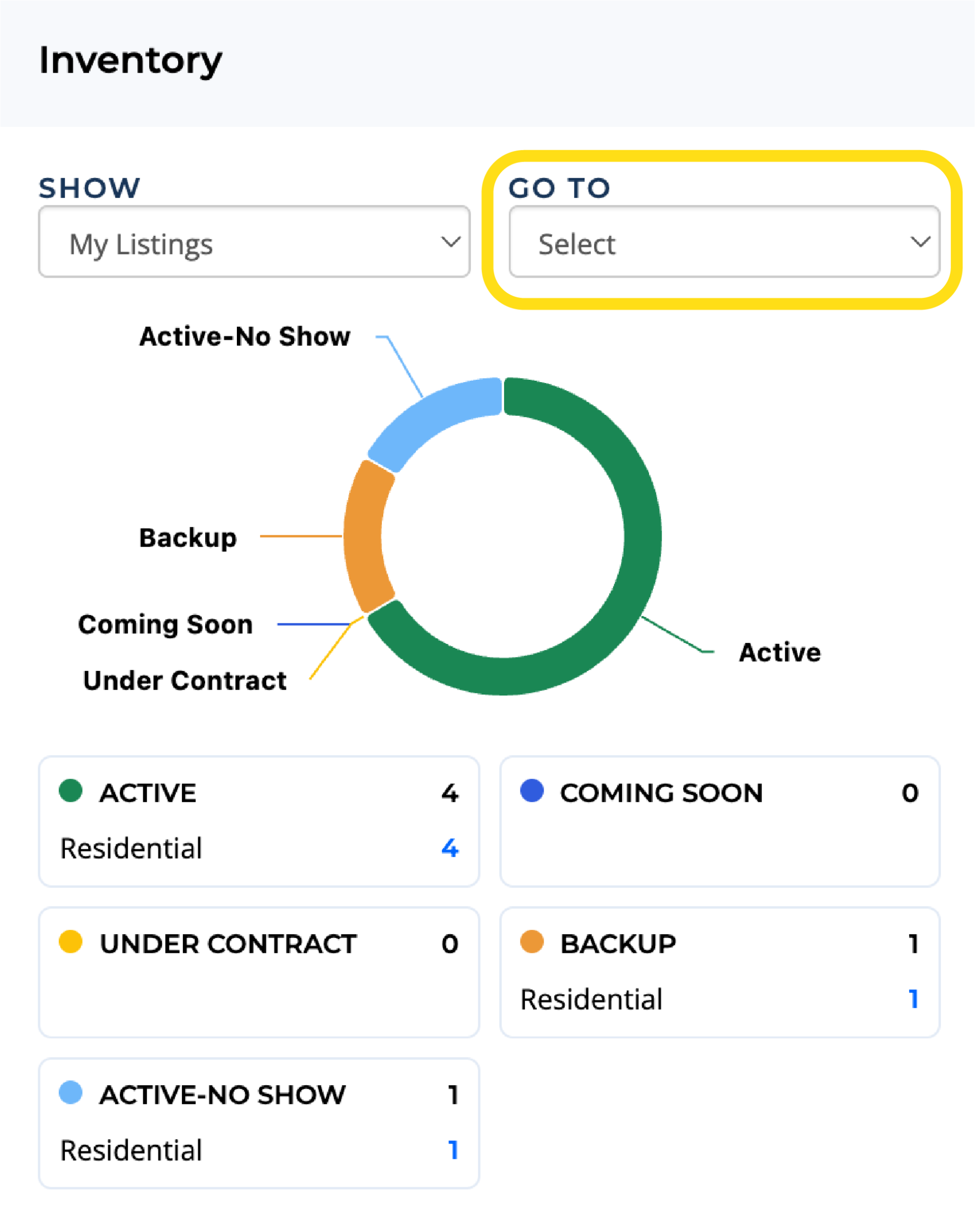Viewport: 975px width, 1232px height.
Task: Click the Under Contract chart label
Action: click(184, 680)
